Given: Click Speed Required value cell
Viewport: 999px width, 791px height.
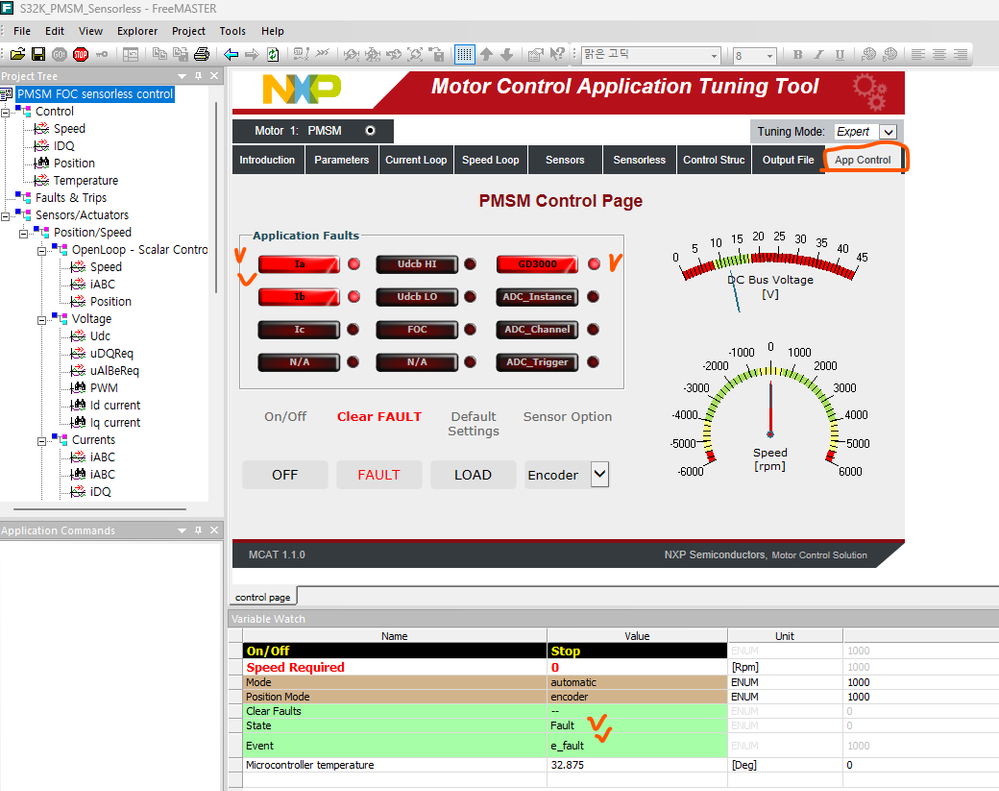Looking at the screenshot, I should (636, 667).
